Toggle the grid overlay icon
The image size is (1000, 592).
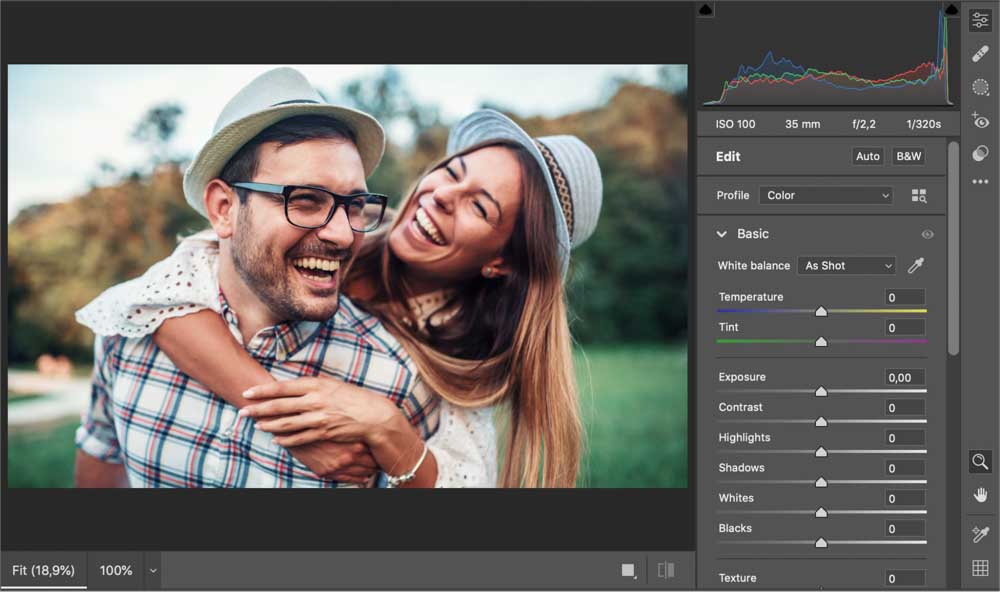(x=980, y=569)
